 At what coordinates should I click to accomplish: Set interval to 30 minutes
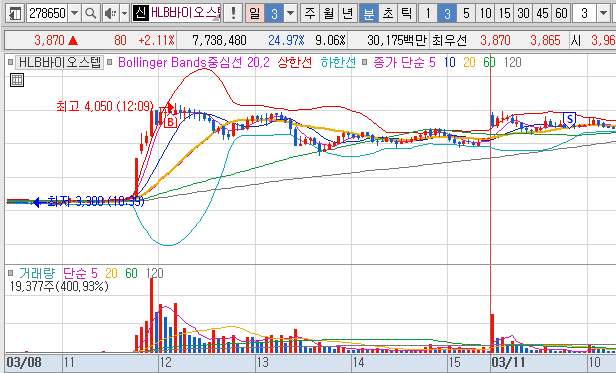tap(523, 13)
